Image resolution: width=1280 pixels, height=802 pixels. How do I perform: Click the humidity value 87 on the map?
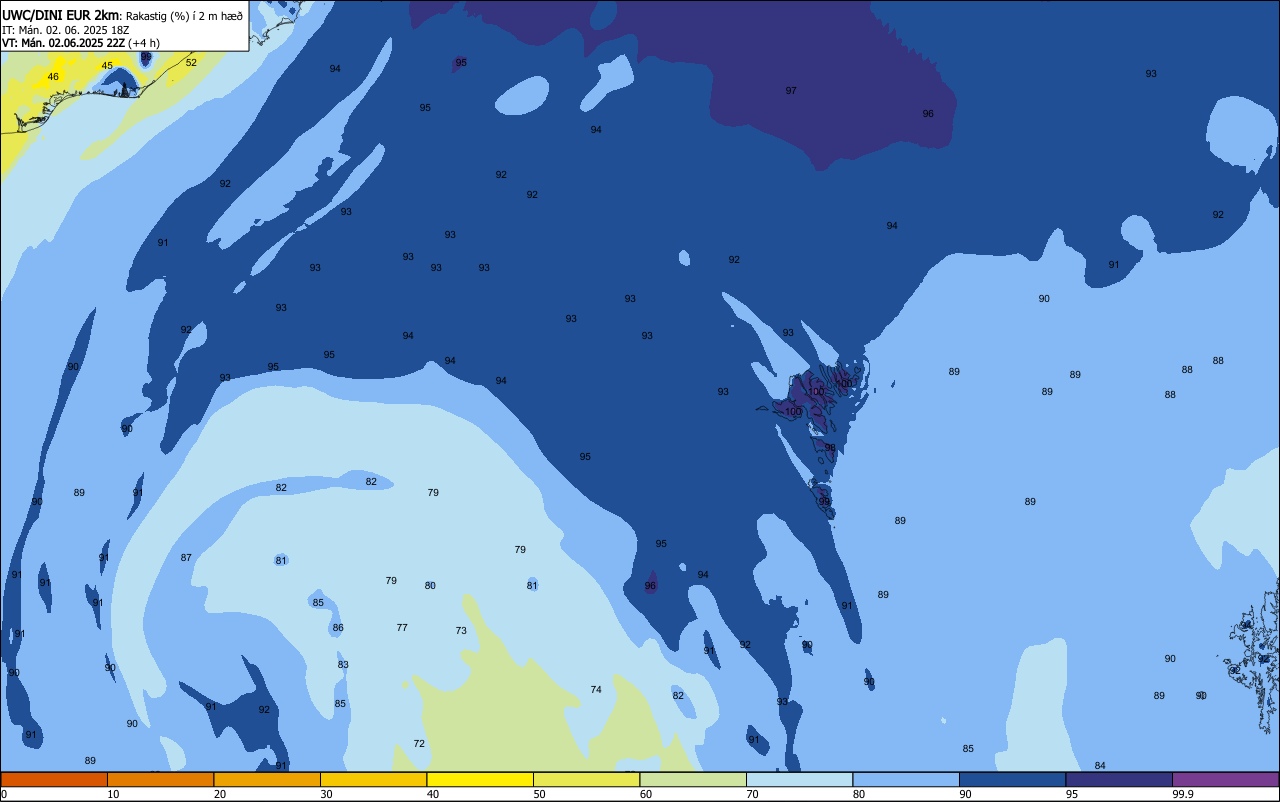[x=186, y=558]
